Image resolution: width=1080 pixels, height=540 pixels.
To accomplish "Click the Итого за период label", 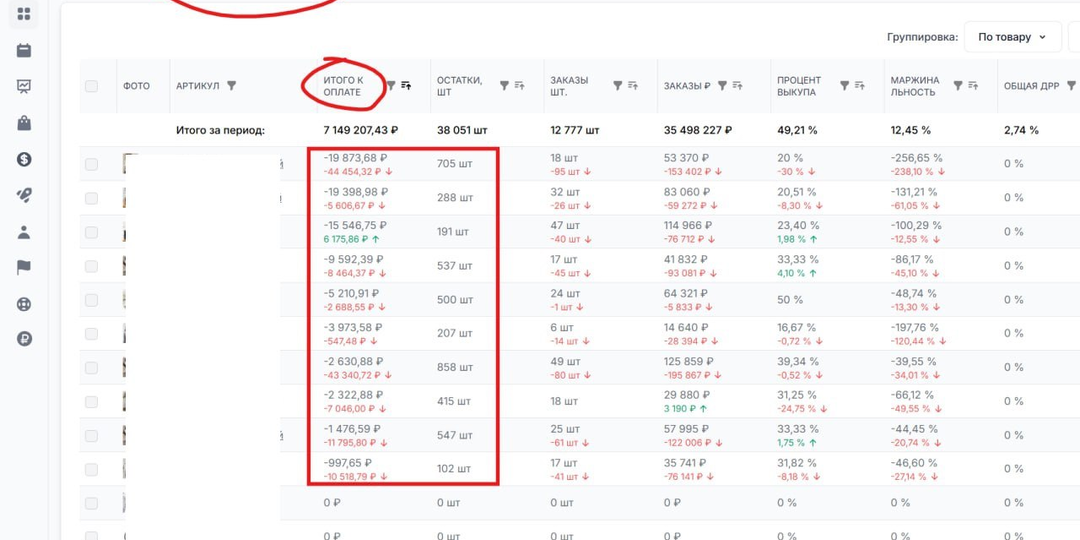I will pos(220,129).
